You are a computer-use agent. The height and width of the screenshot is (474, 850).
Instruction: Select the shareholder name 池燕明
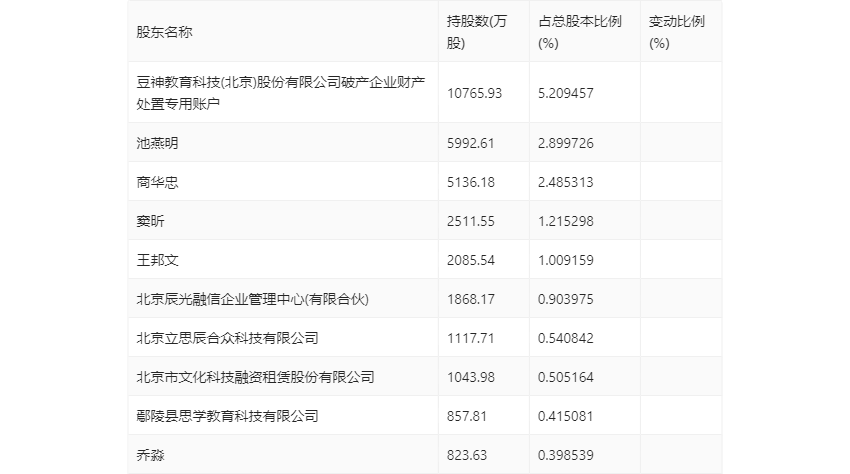click(x=157, y=143)
